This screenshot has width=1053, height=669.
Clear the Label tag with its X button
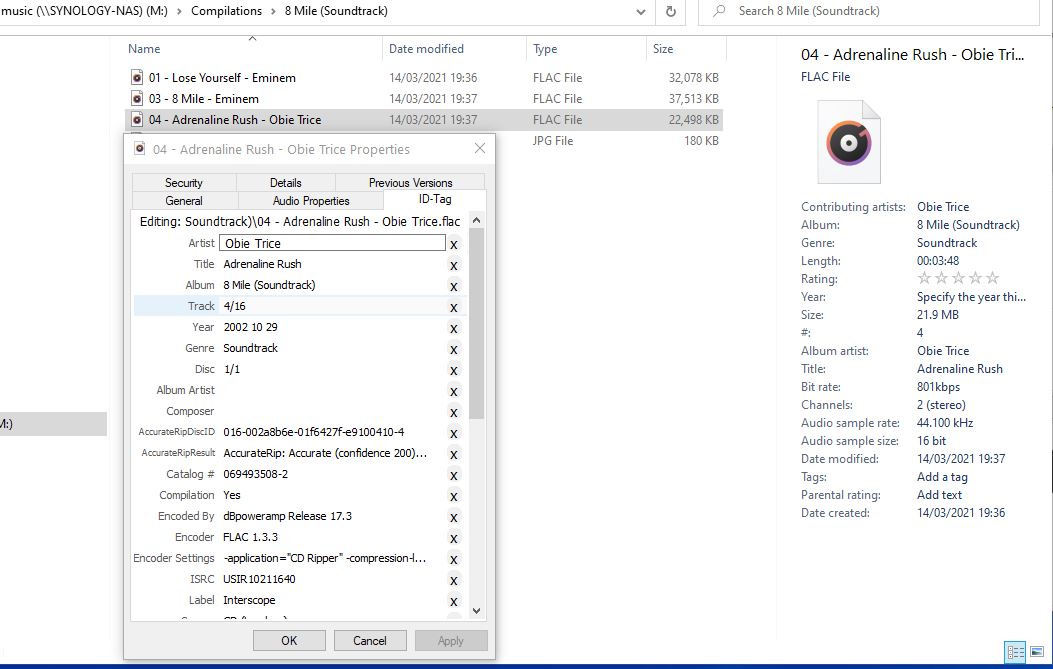click(454, 601)
